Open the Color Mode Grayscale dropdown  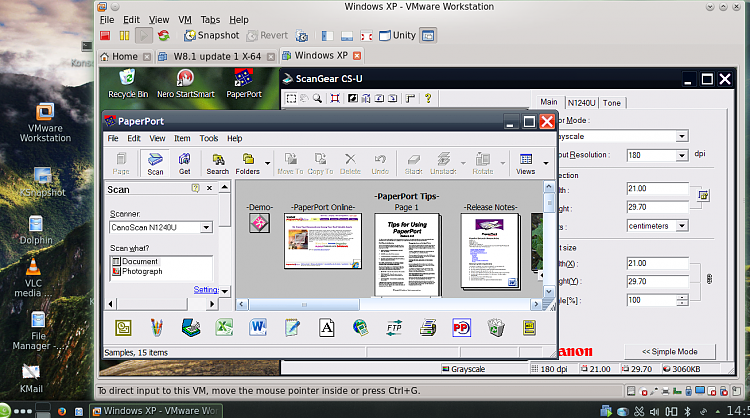click(x=682, y=136)
